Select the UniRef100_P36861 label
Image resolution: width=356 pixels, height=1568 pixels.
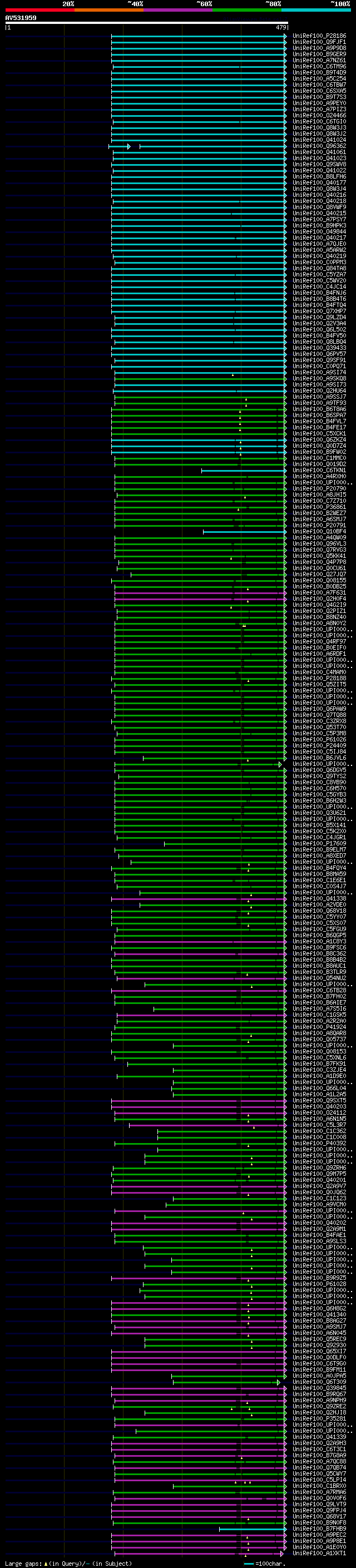319,507
